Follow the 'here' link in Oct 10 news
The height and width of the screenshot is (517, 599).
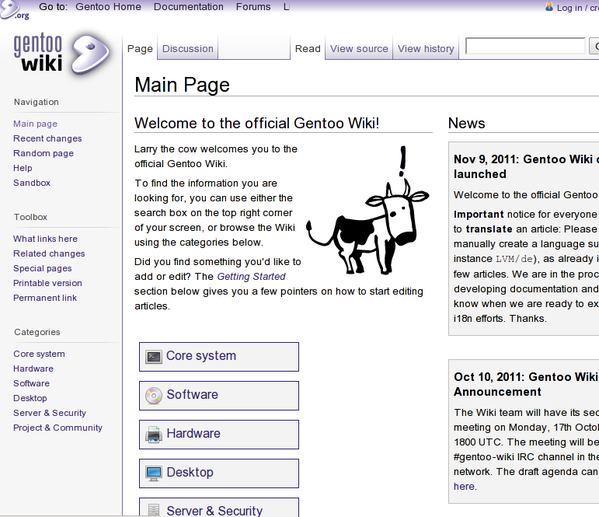pos(464,486)
